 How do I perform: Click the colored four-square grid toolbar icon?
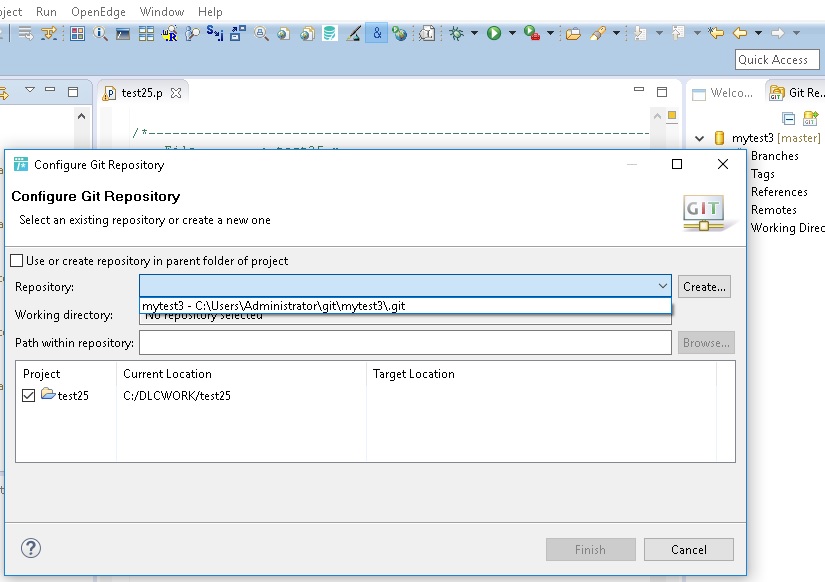tap(77, 34)
